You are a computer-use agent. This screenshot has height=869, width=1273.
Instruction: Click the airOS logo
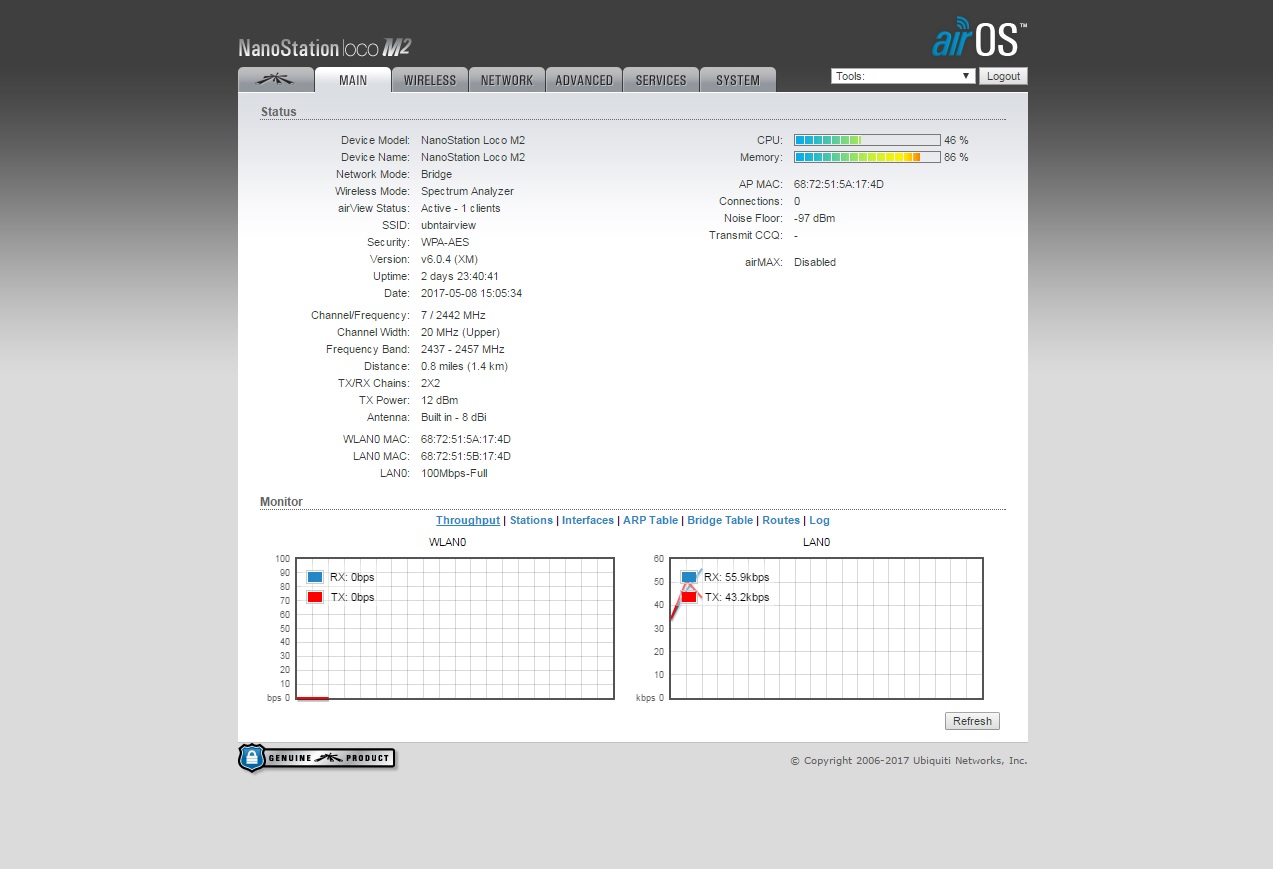point(978,39)
